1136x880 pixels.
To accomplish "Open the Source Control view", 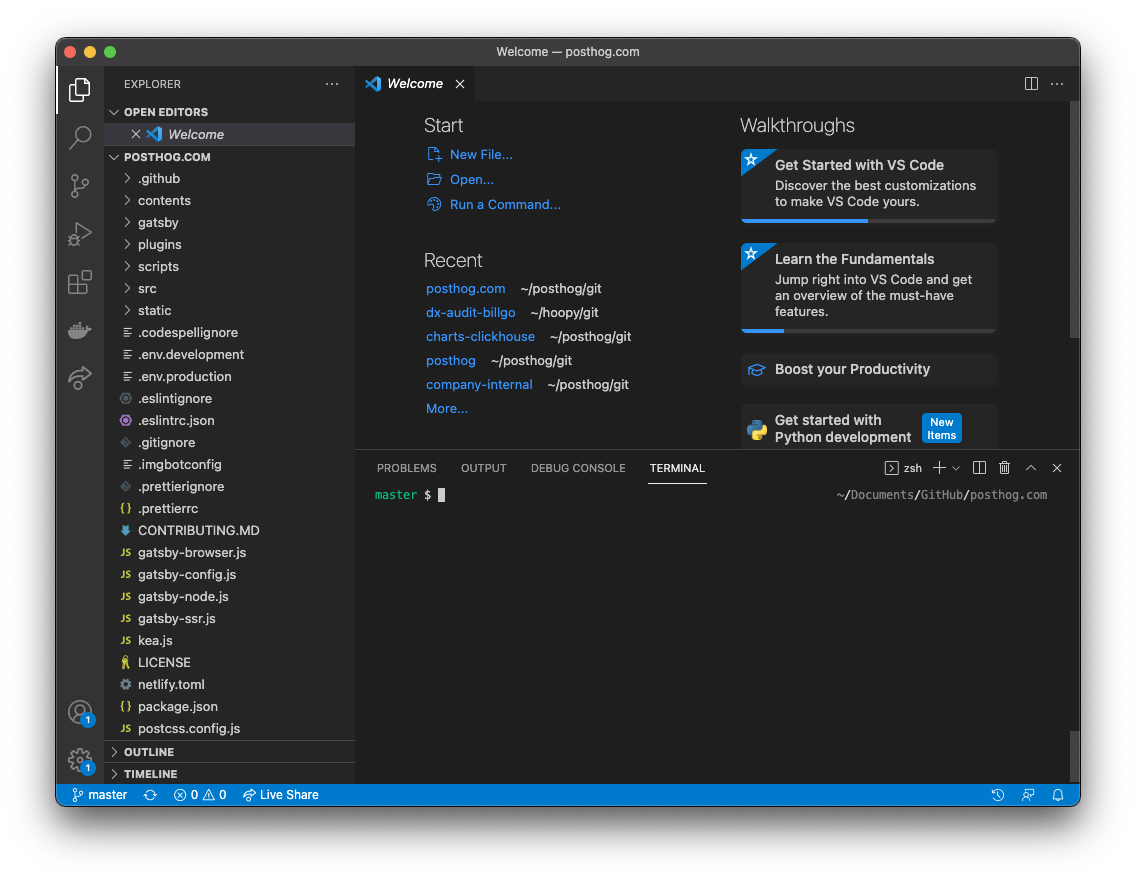I will (80, 186).
